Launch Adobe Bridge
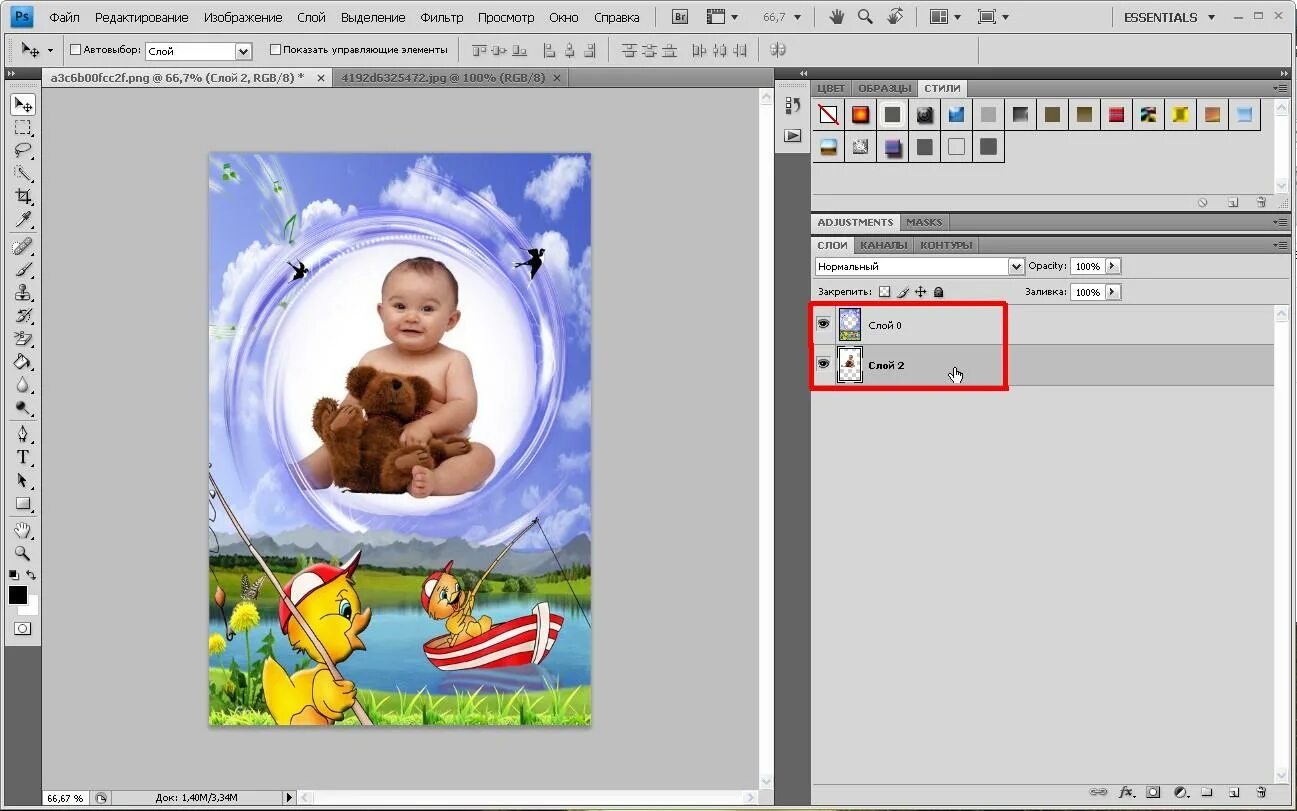Screen dimensions: 1297x811 [x=680, y=17]
